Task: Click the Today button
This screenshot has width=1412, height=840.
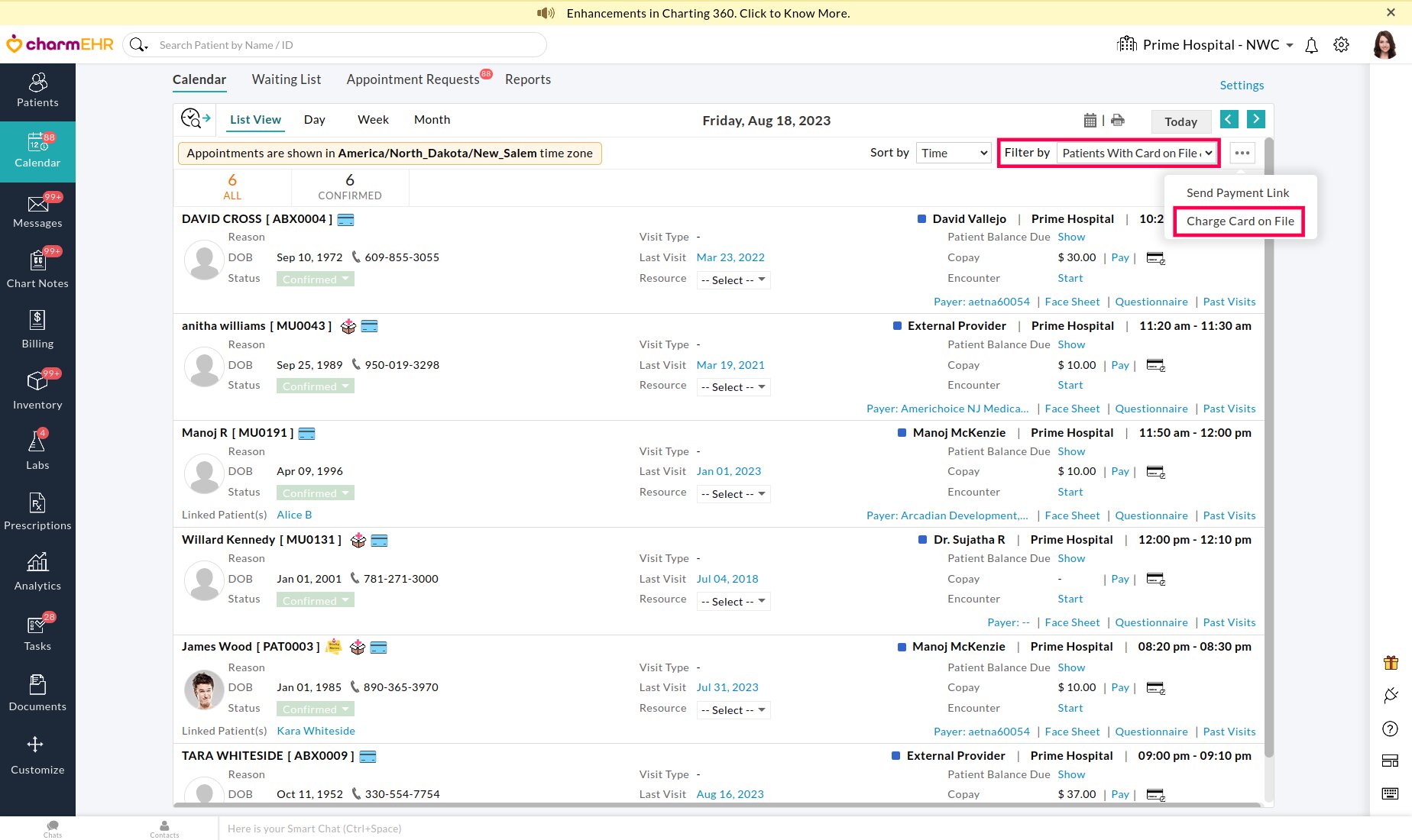Action: [x=1180, y=122]
